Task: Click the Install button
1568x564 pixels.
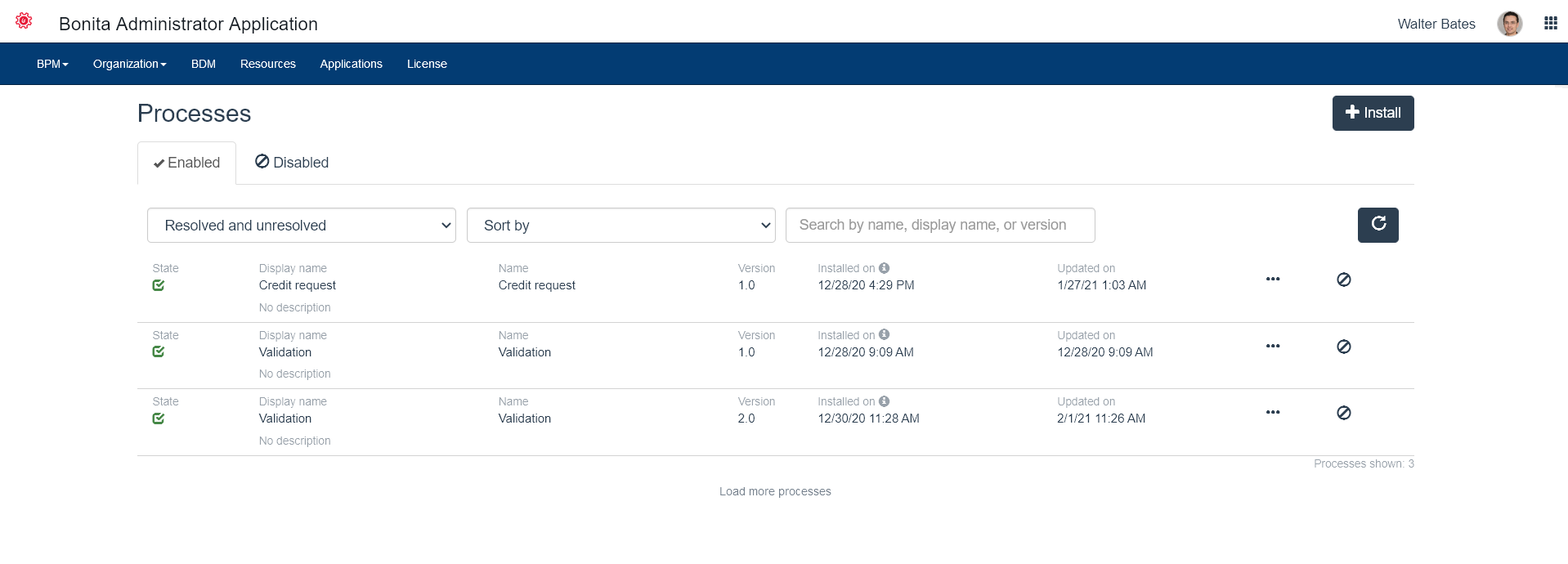Action: pyautogui.click(x=1373, y=113)
